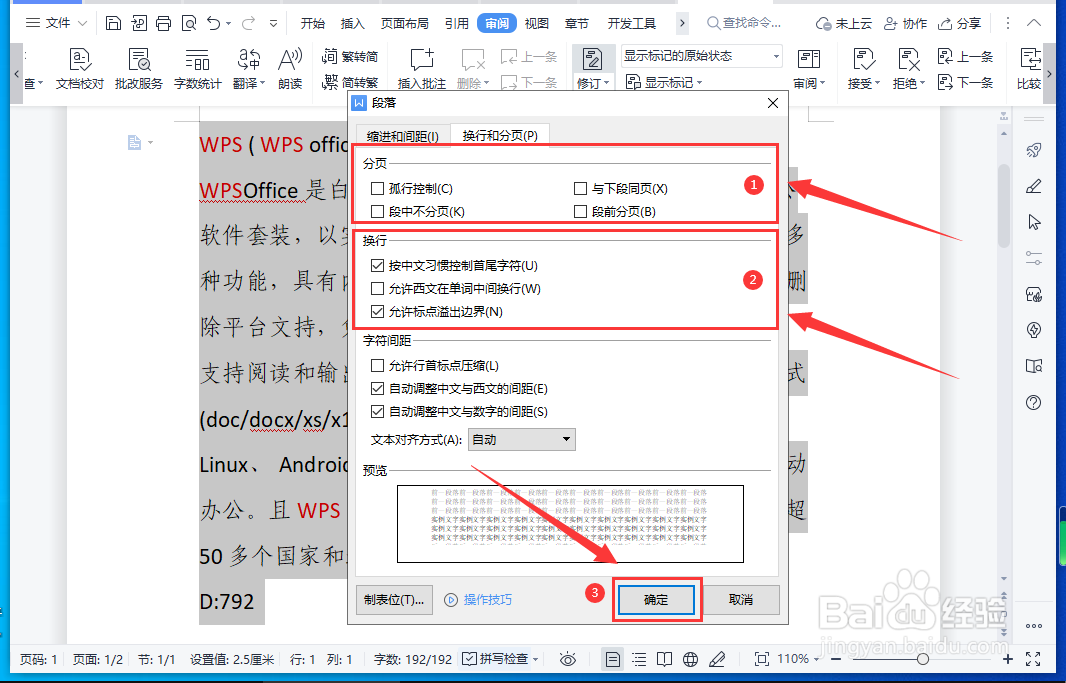The height and width of the screenshot is (683, 1066).
Task: Open 页面布局 ribbon tab
Action: (405, 24)
